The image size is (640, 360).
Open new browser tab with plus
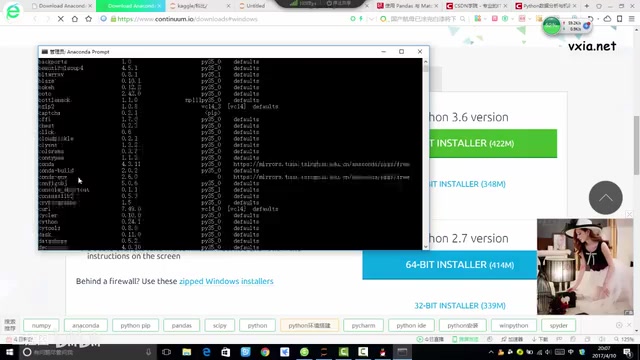[587, 6]
